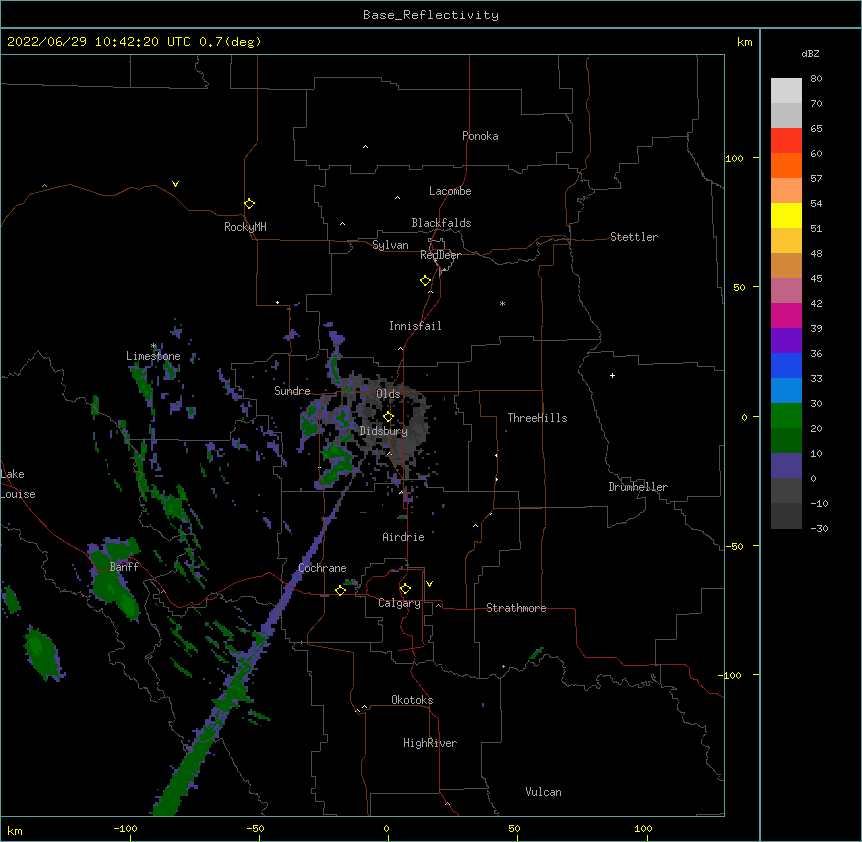Click the Drumheller city label
The height and width of the screenshot is (842, 862).
point(638,487)
